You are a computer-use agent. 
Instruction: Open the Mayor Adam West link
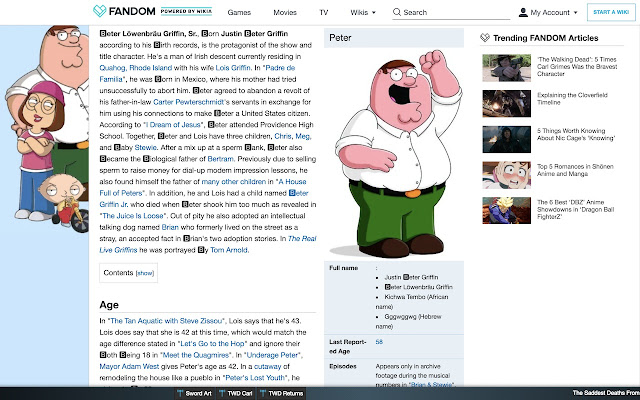pos(129,367)
